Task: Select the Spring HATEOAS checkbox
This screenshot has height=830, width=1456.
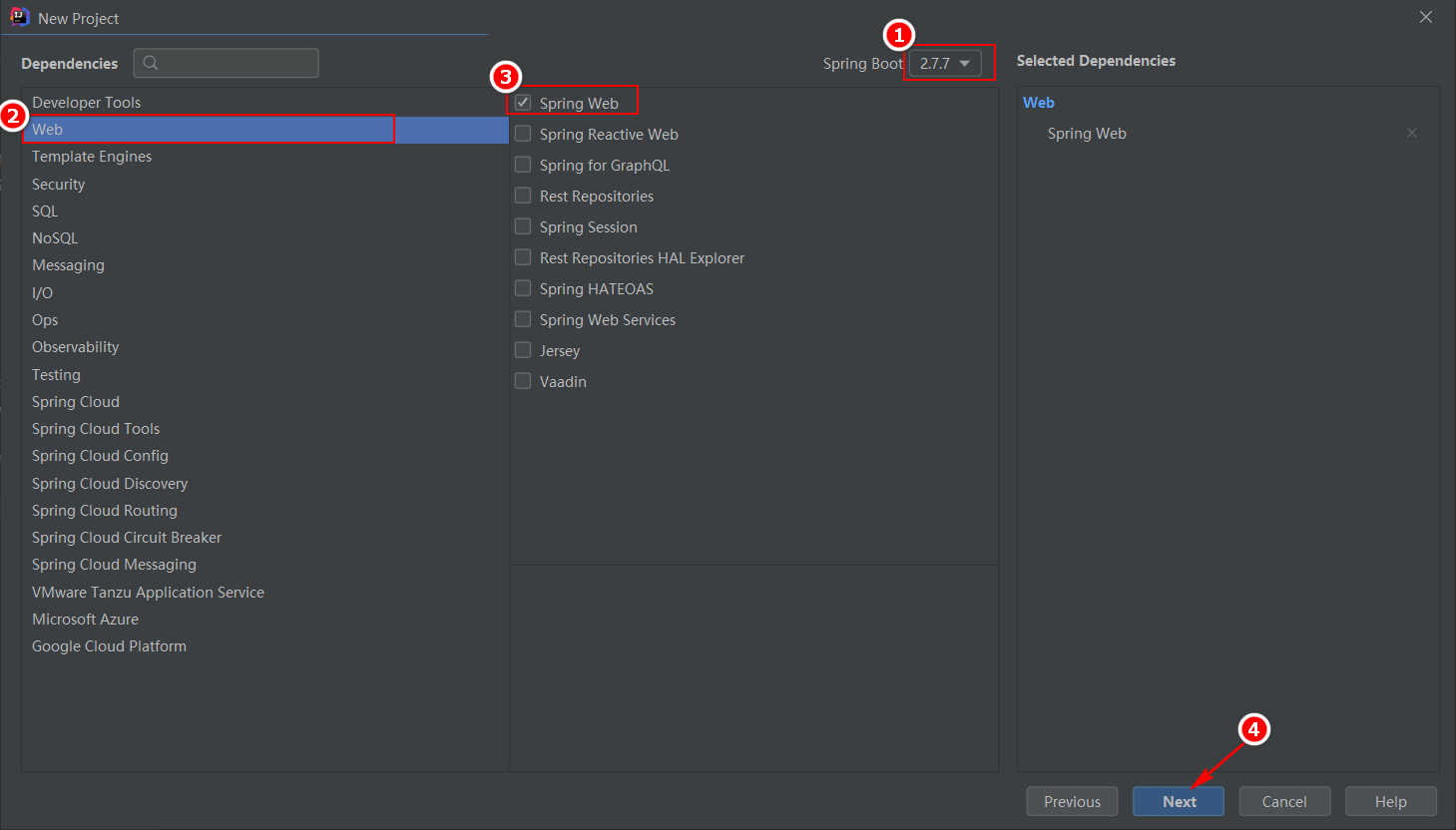Action: tap(523, 288)
